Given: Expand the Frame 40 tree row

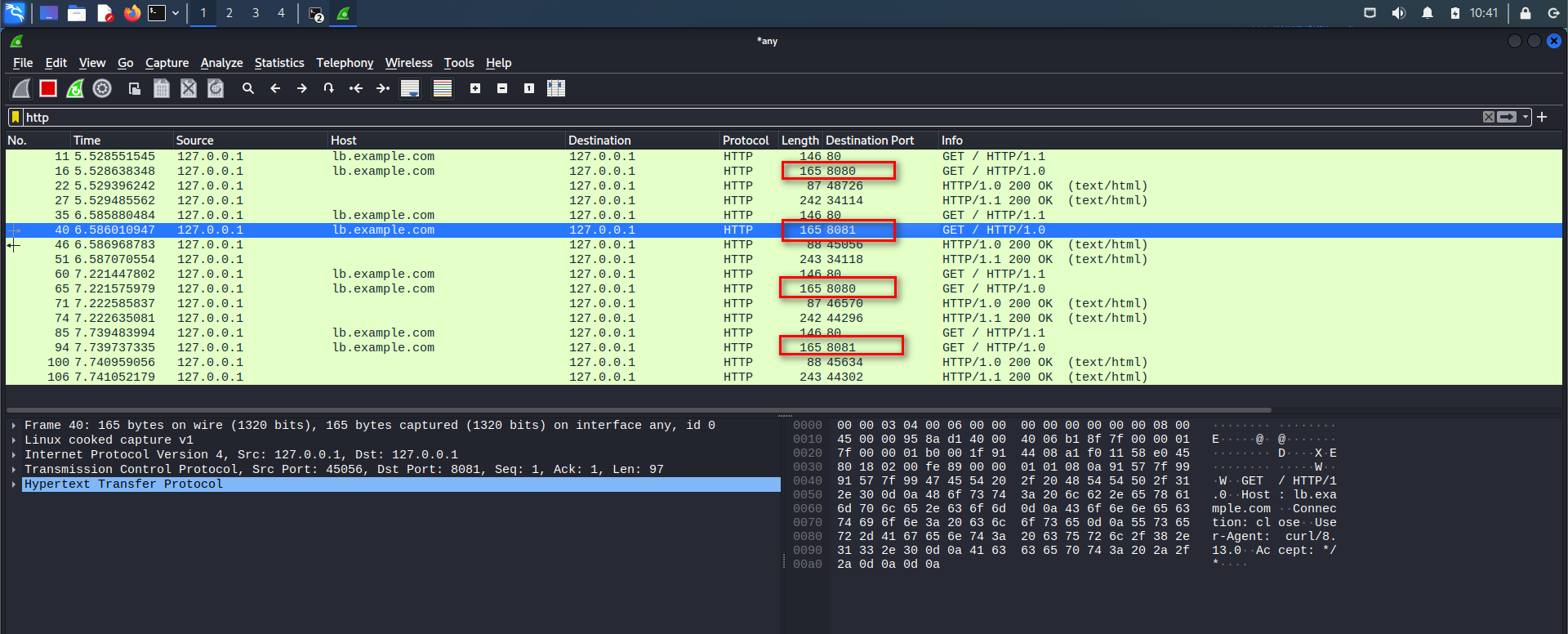Looking at the screenshot, I should point(14,426).
